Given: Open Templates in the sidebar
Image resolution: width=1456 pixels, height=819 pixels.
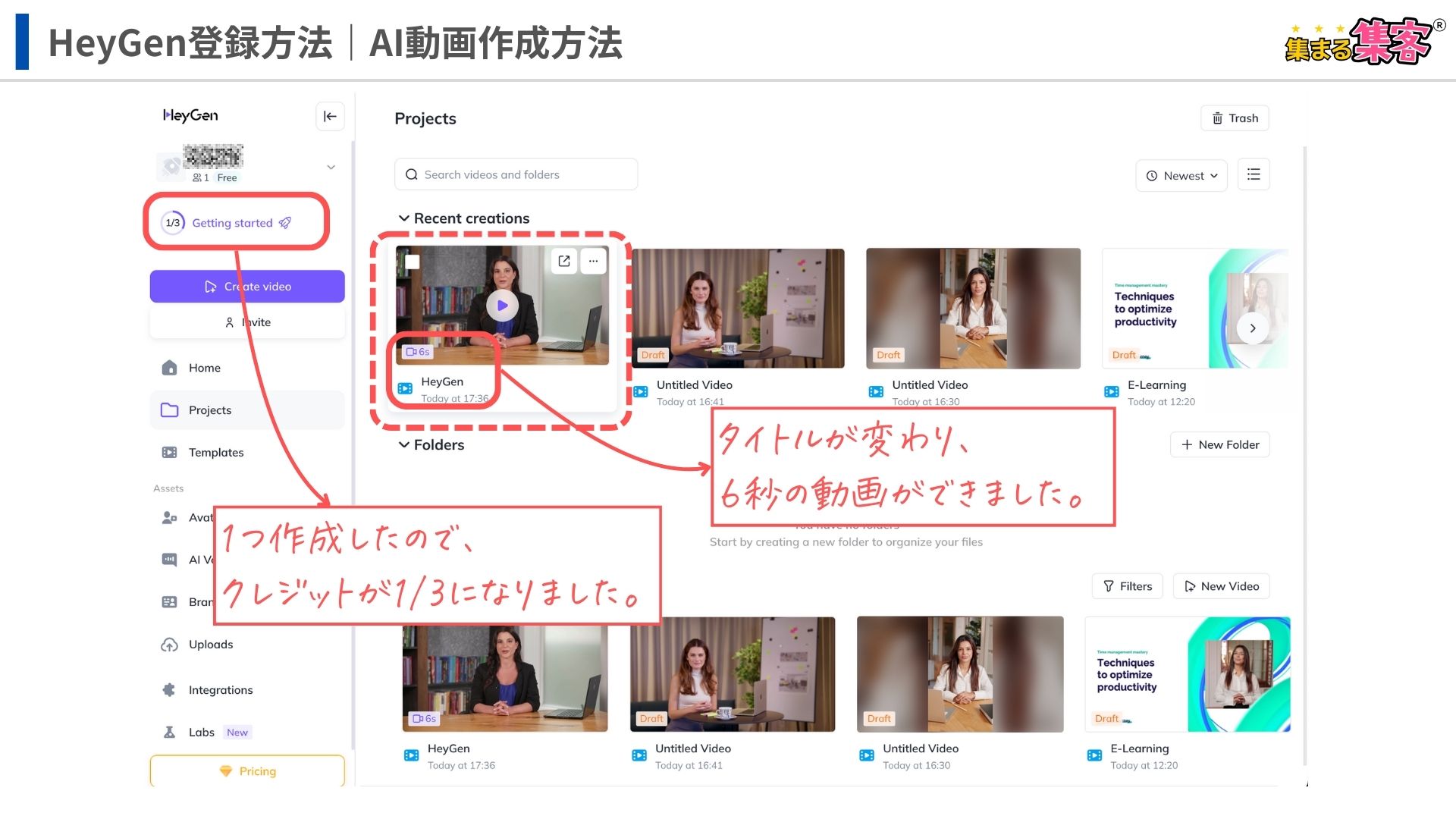Looking at the screenshot, I should 247,453.
